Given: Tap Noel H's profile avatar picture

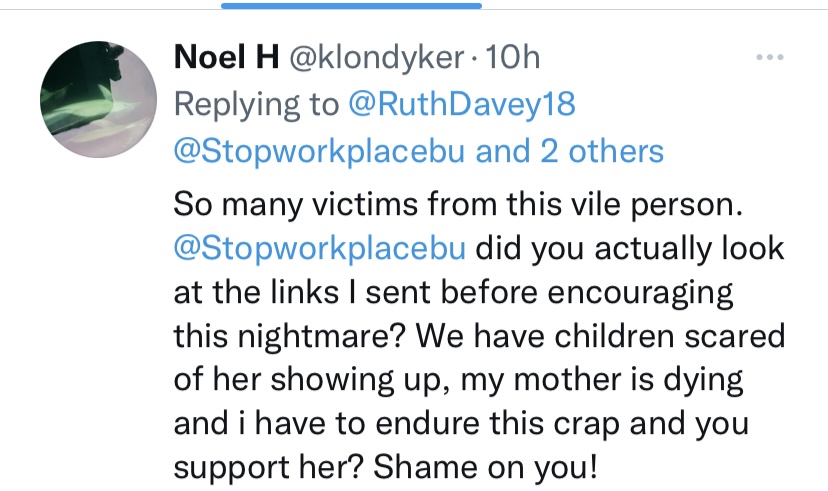Looking at the screenshot, I should coord(97,99).
